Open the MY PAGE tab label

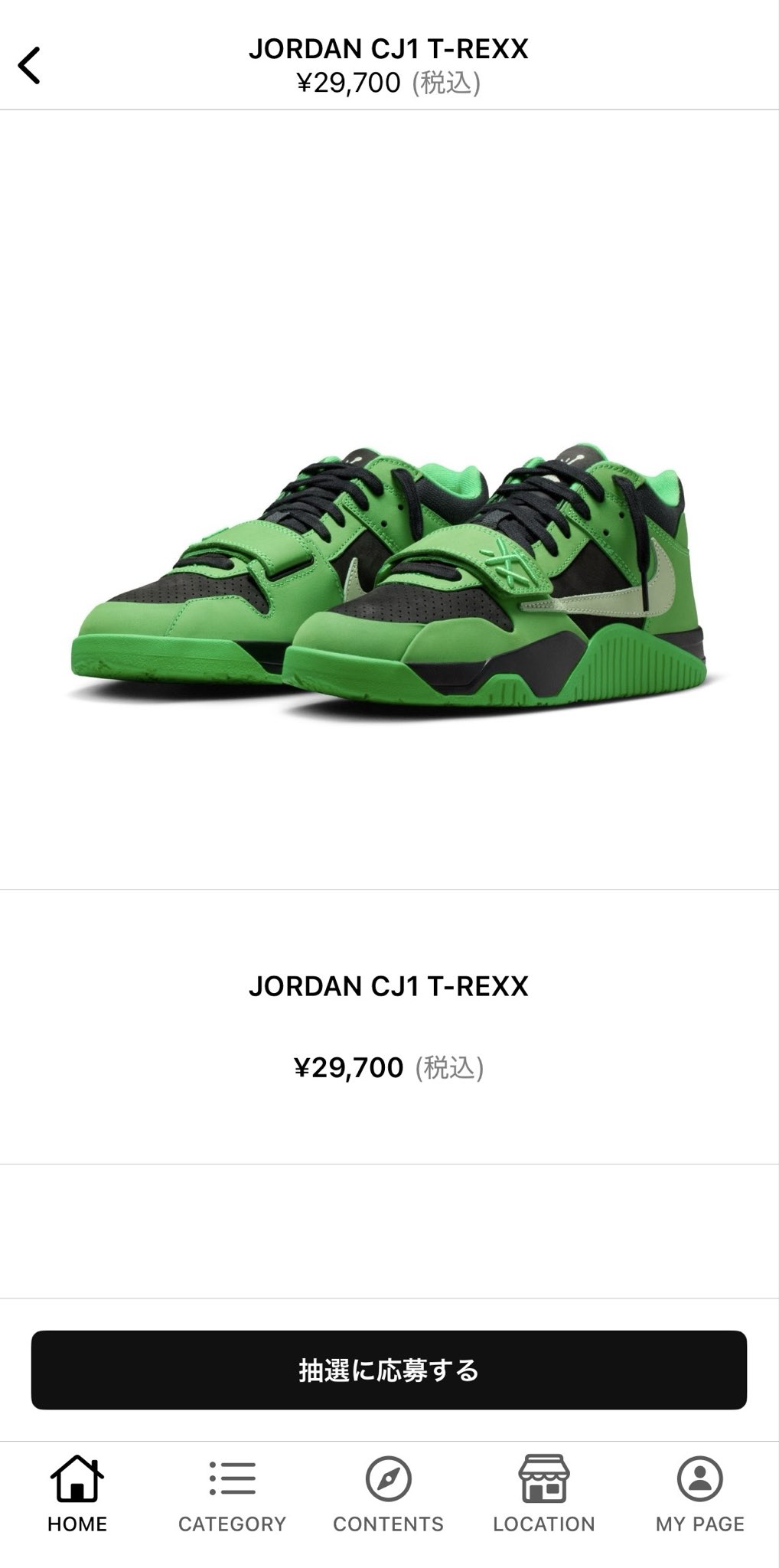pyautogui.click(x=700, y=1524)
